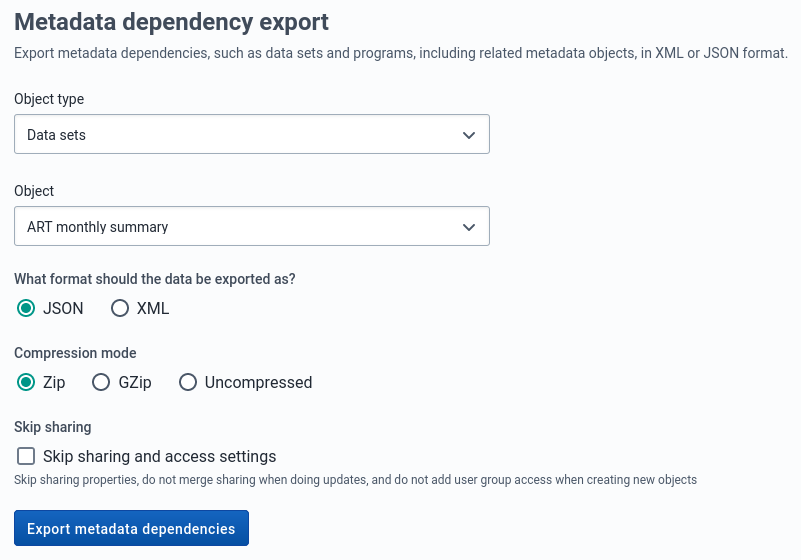Choose XML as the export format
801x560 pixels.
[120, 308]
